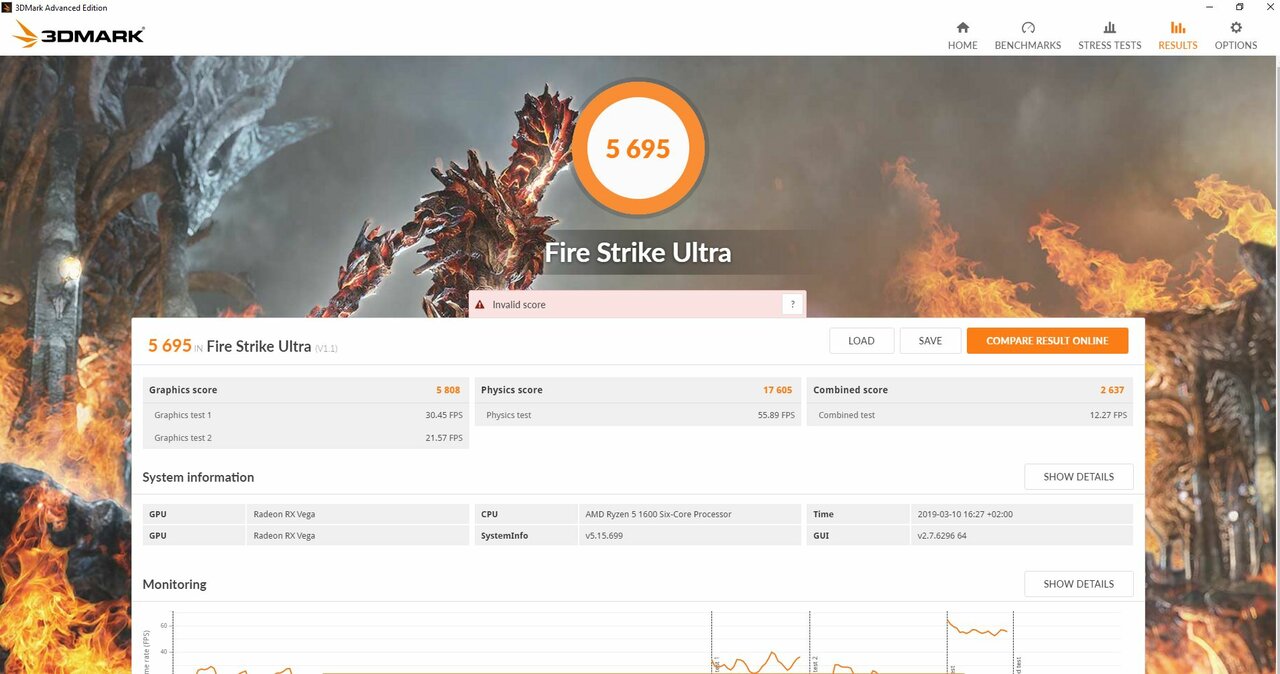Click the Graphics test 2 row
The image size is (1280, 674).
pyautogui.click(x=306, y=438)
